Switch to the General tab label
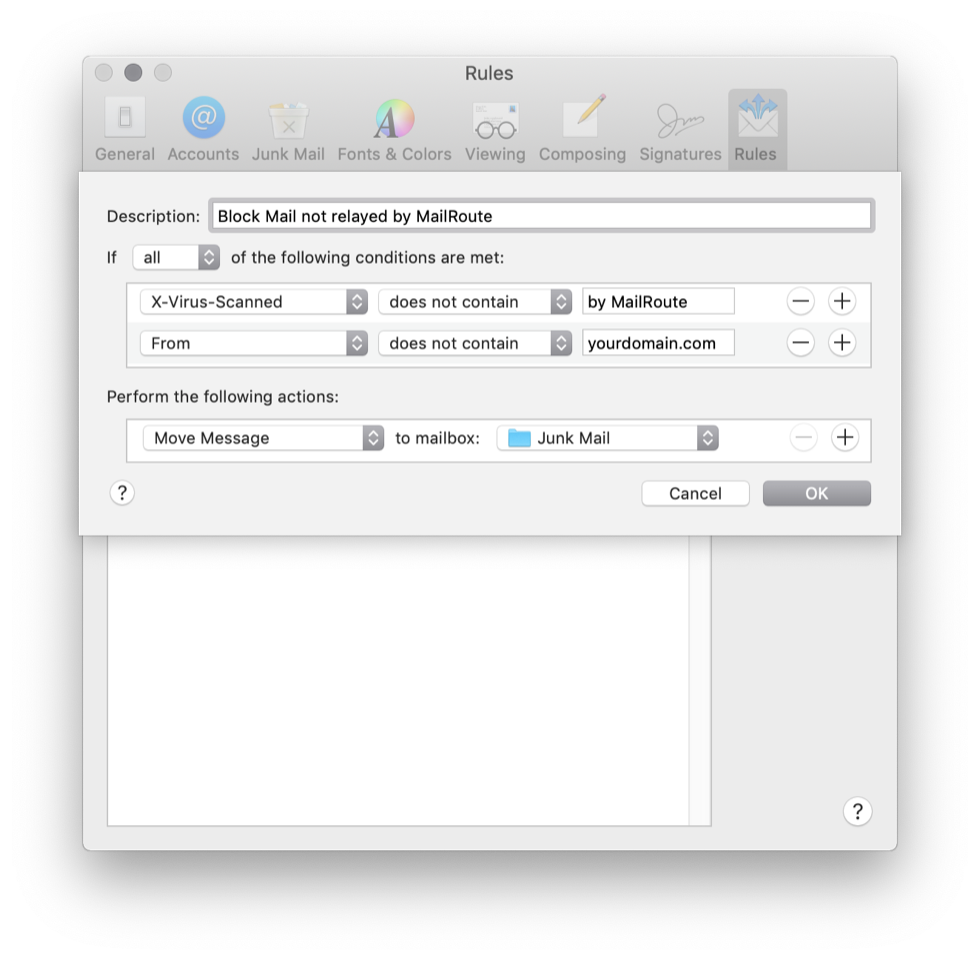Screen dimensions: 980x960 tap(125, 154)
